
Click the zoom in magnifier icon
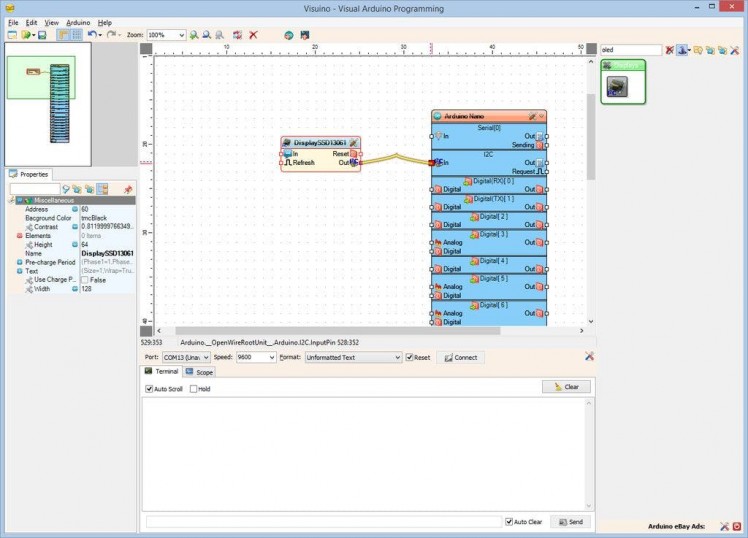pyautogui.click(x=194, y=35)
